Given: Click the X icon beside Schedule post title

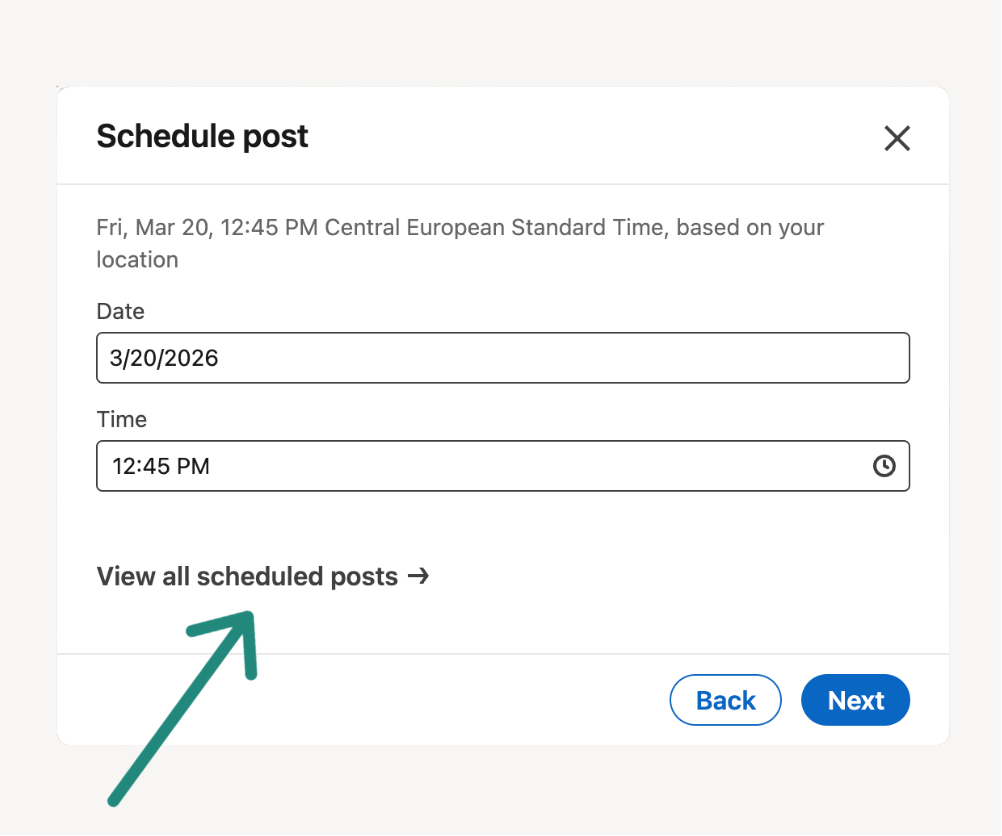Looking at the screenshot, I should (897, 138).
